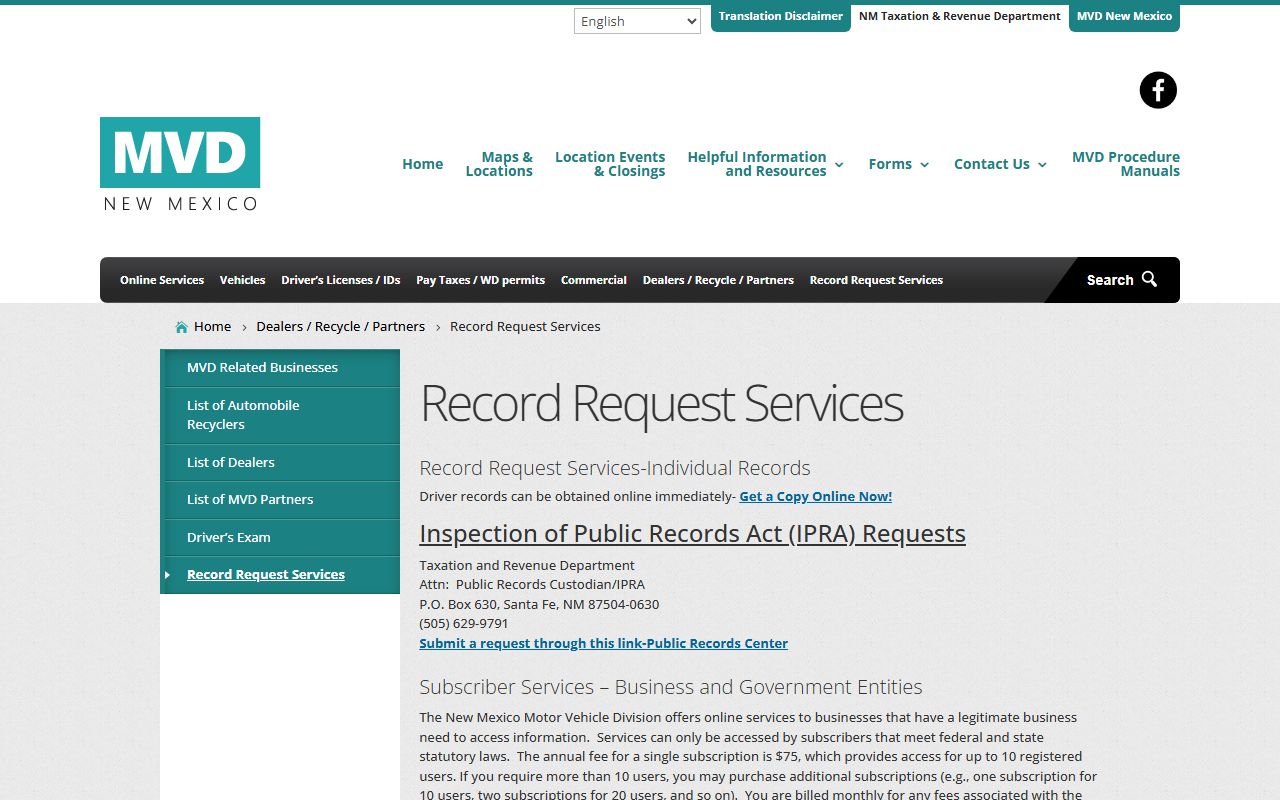Click the search magnifier icon
The width and height of the screenshot is (1280, 800).
pos(1149,279)
